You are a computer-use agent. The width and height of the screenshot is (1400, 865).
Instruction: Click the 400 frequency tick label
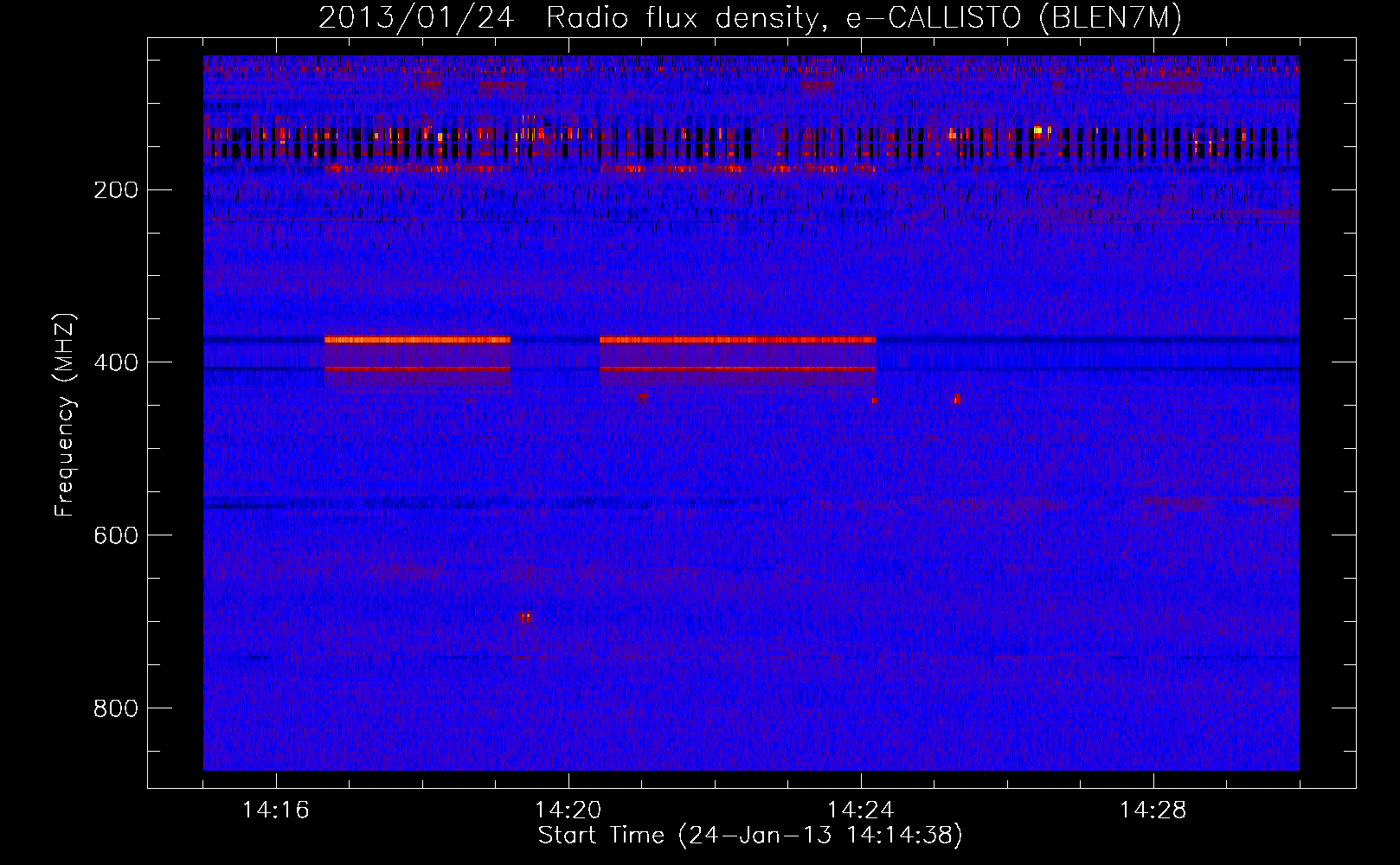116,362
